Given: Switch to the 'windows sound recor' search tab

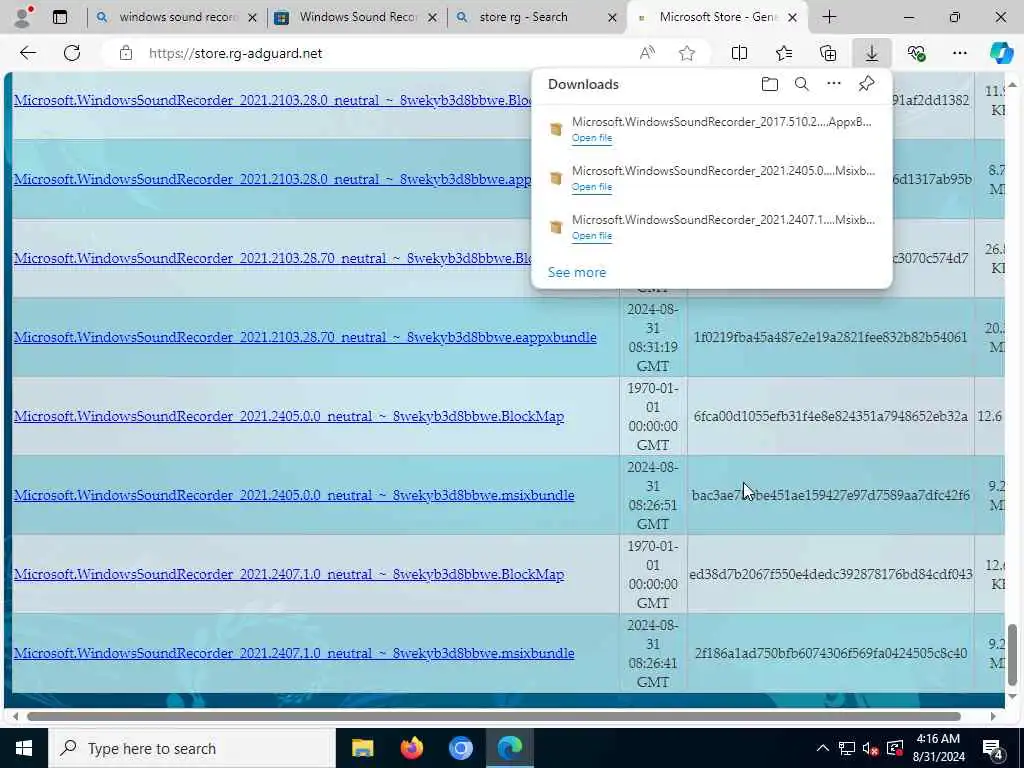Looking at the screenshot, I should [x=176, y=18].
